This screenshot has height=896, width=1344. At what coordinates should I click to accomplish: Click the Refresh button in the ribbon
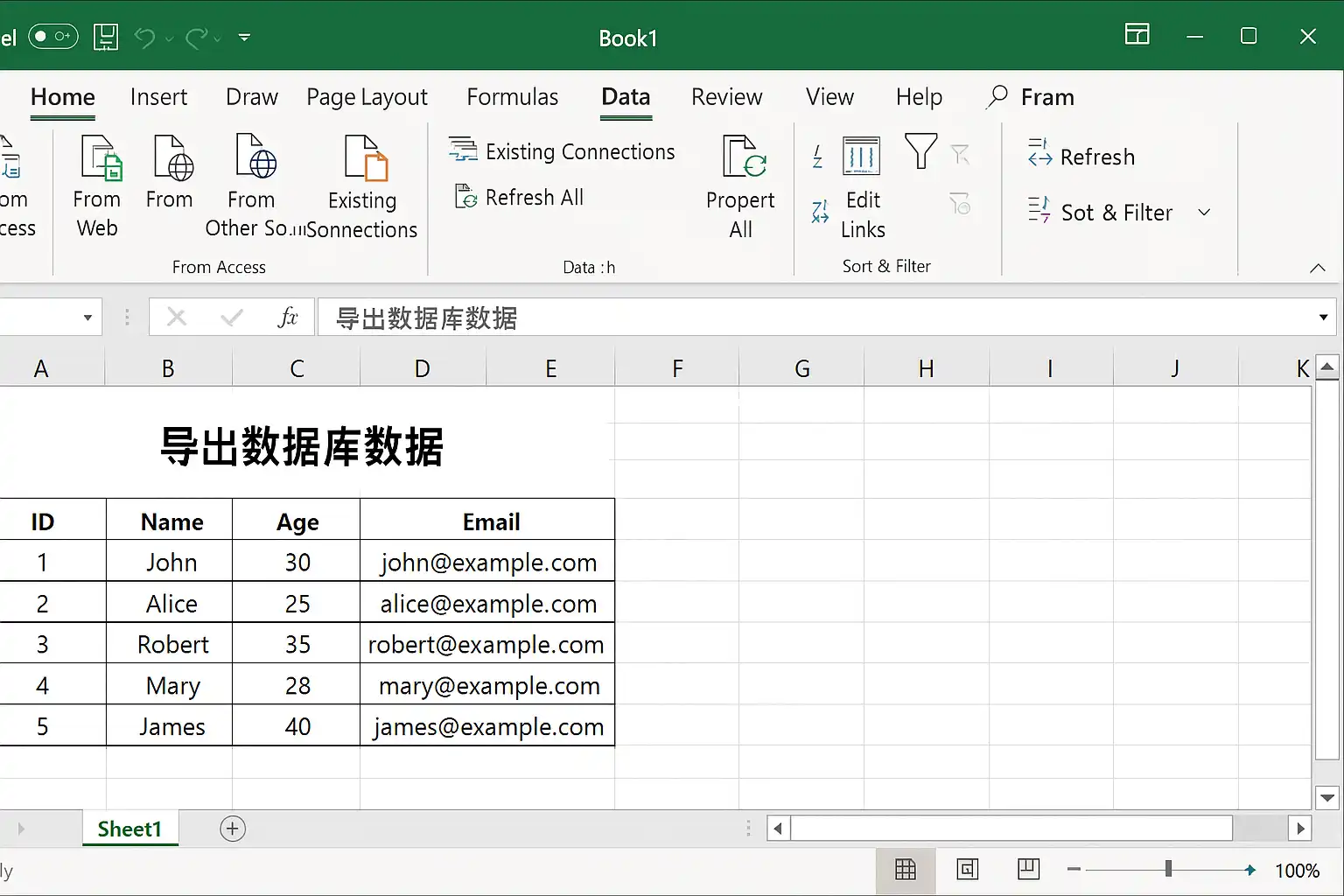tap(1081, 156)
